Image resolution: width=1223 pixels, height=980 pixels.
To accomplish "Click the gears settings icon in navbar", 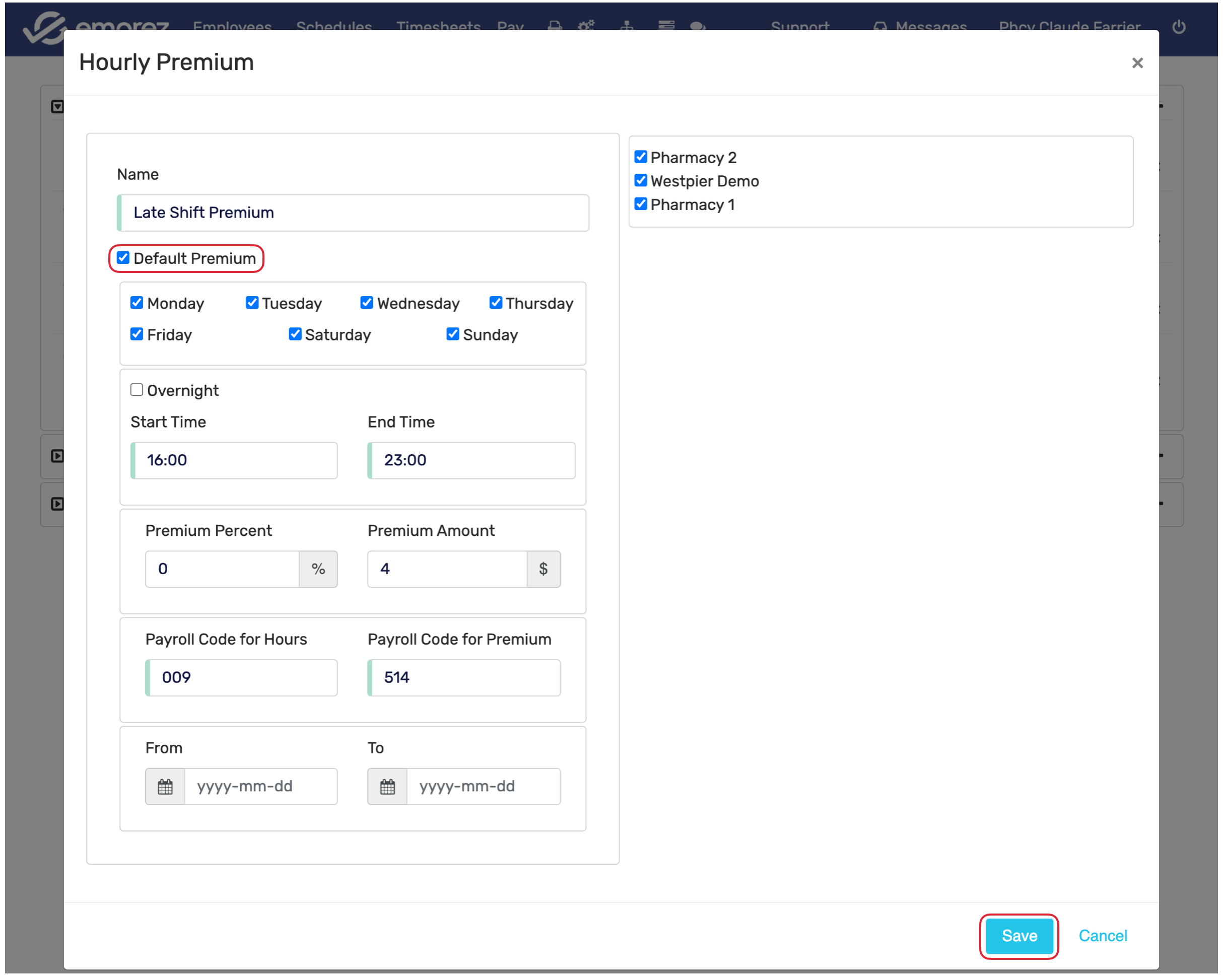I will tap(586, 26).
